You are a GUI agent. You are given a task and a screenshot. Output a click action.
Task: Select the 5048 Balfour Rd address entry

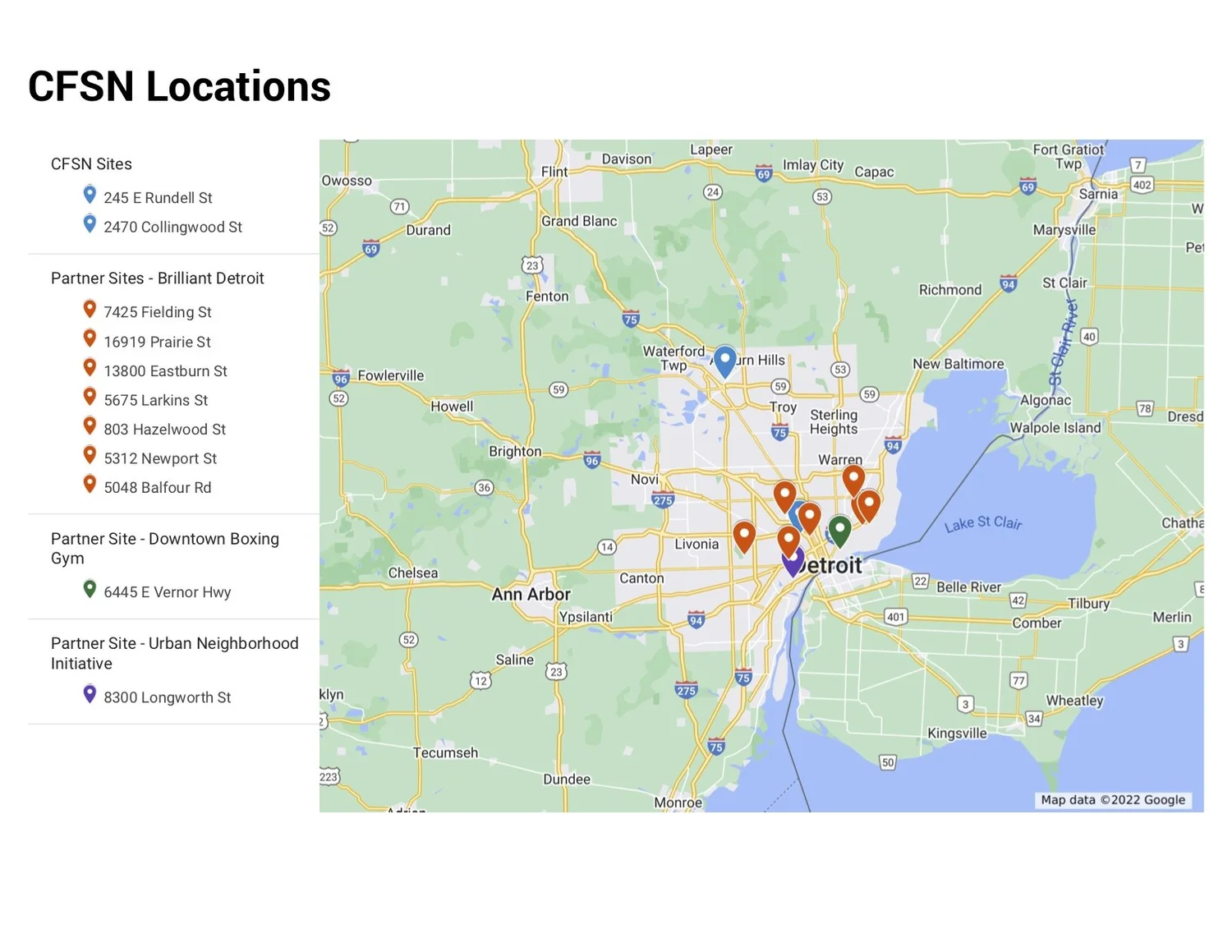pyautogui.click(x=157, y=487)
